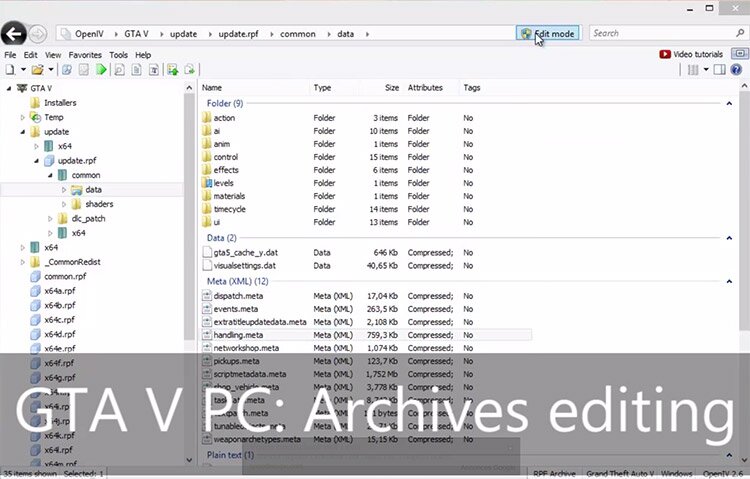This screenshot has width=750, height=479.
Task: Click the 'common' breadcrumb in address bar
Action: pyautogui.click(x=298, y=34)
